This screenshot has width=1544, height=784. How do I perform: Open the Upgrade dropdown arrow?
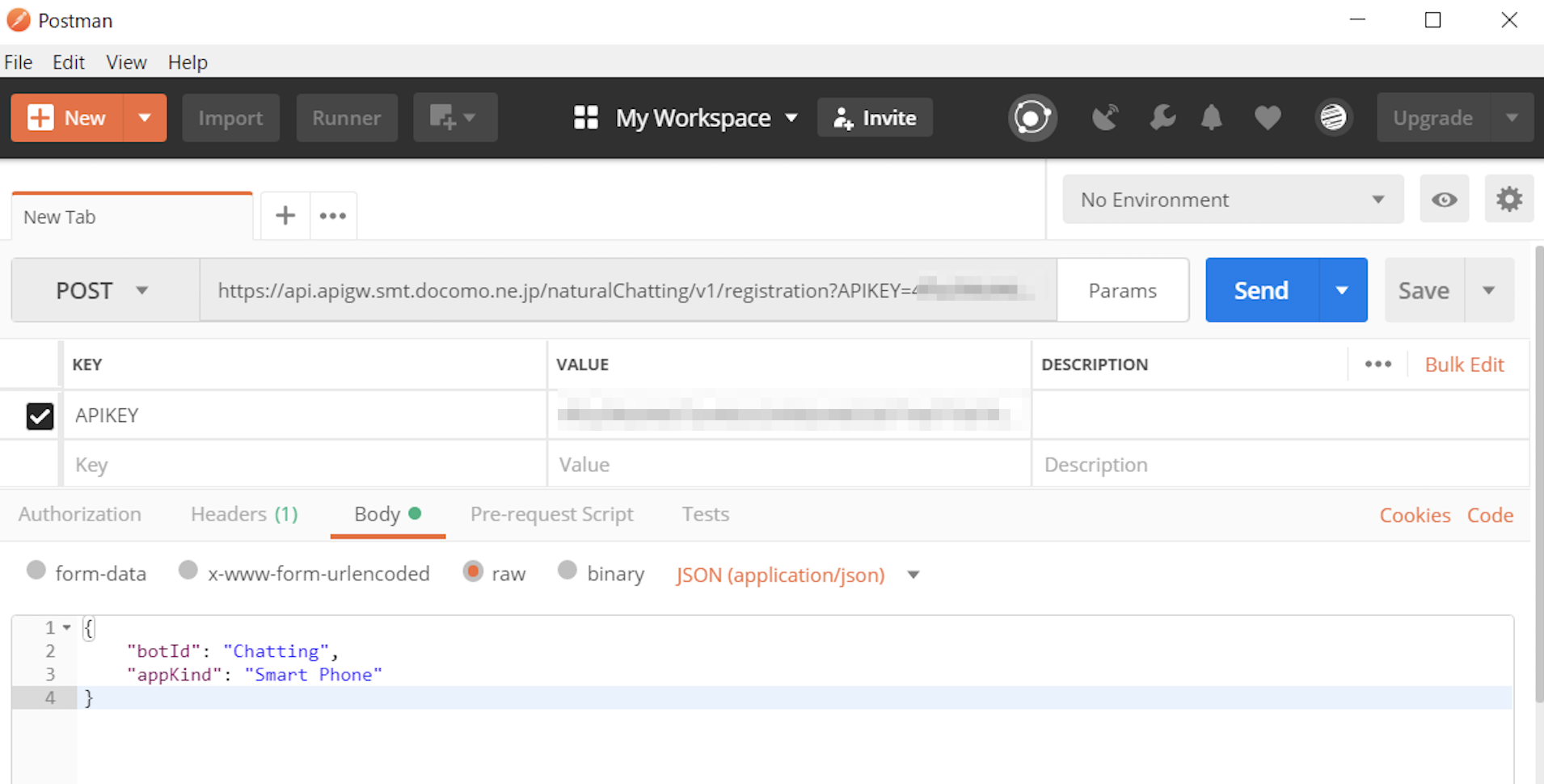click(x=1512, y=118)
